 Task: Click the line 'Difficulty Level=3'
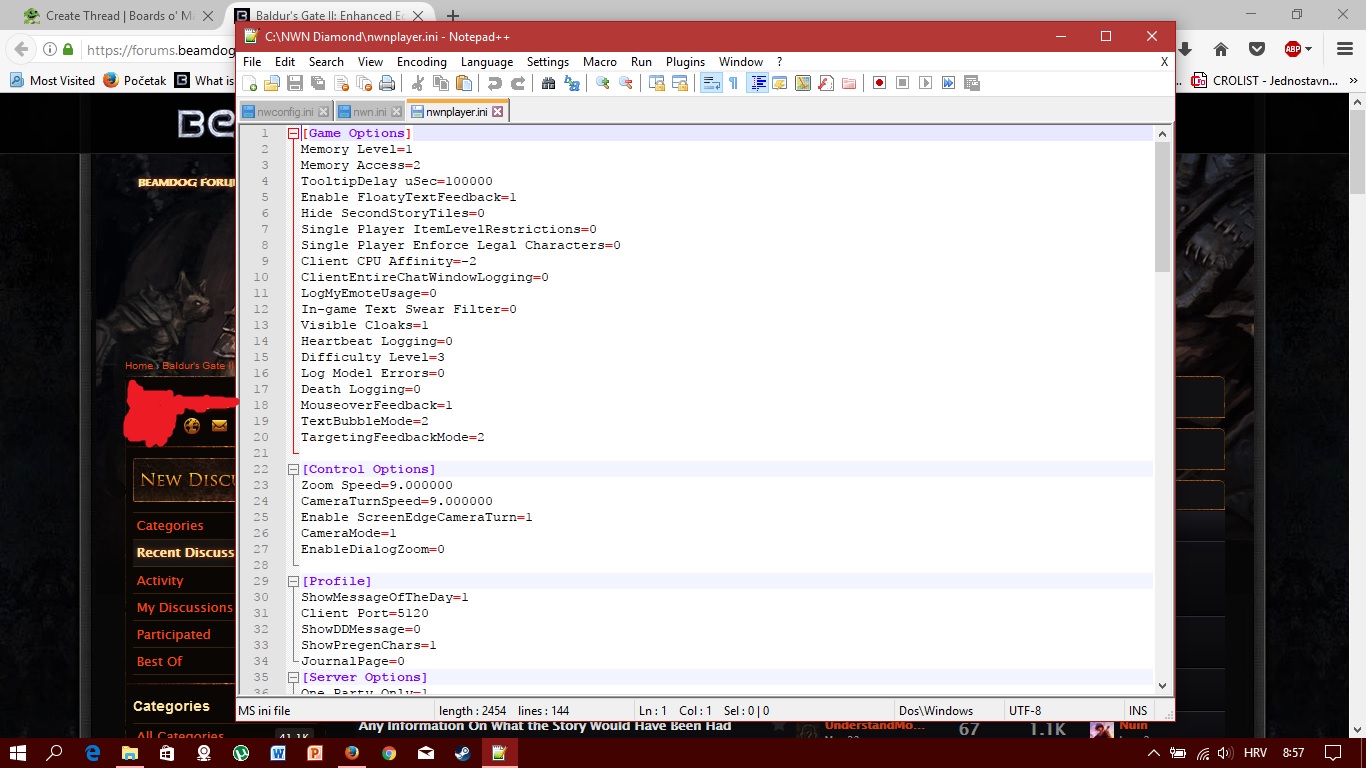point(373,357)
